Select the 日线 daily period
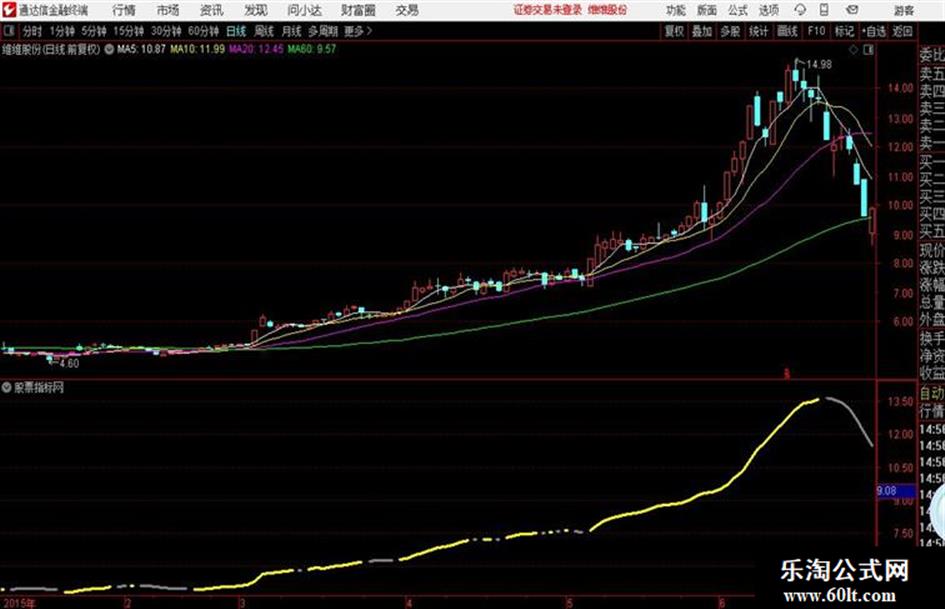Screen dimensions: 945x609 pyautogui.click(x=236, y=31)
